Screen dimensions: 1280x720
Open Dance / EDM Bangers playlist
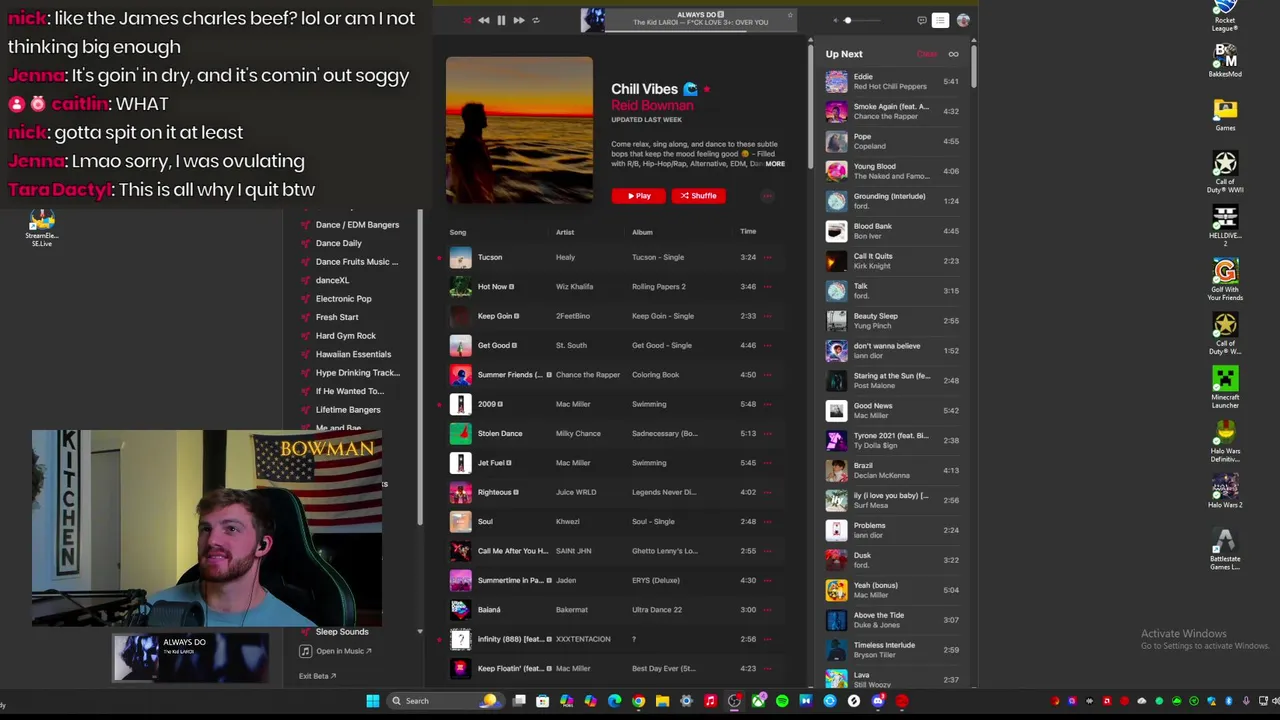[x=357, y=225]
